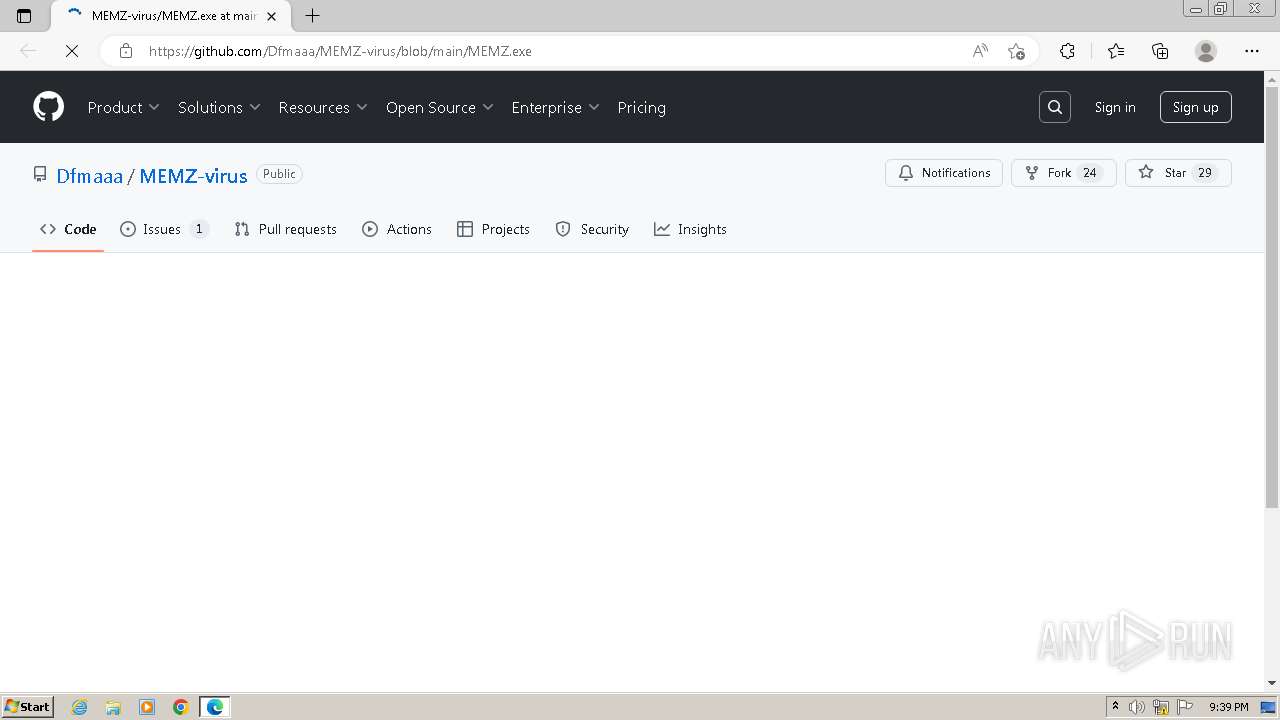
Task: Click the browser back arrow
Action: [x=28, y=51]
